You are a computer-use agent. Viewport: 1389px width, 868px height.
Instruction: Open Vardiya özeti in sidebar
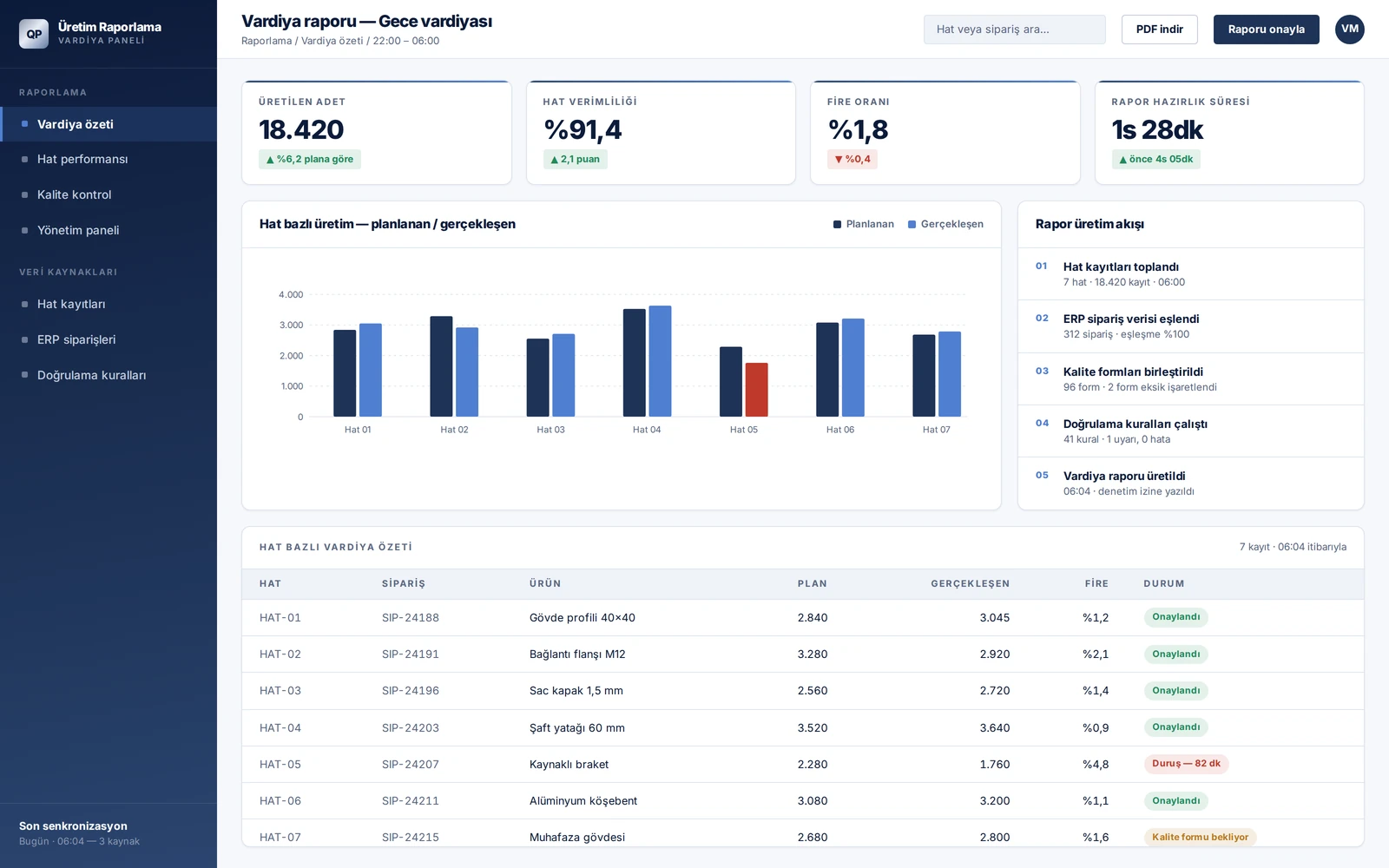coord(109,124)
